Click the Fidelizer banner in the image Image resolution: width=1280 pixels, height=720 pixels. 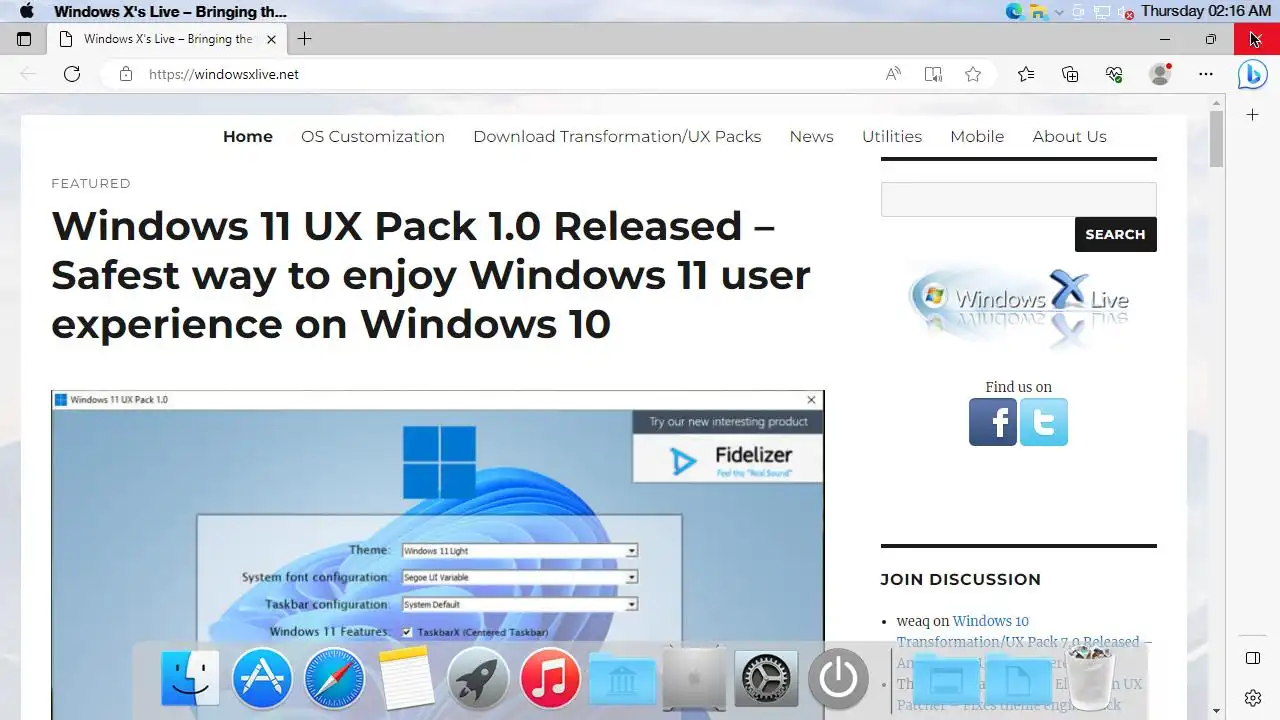728,460
